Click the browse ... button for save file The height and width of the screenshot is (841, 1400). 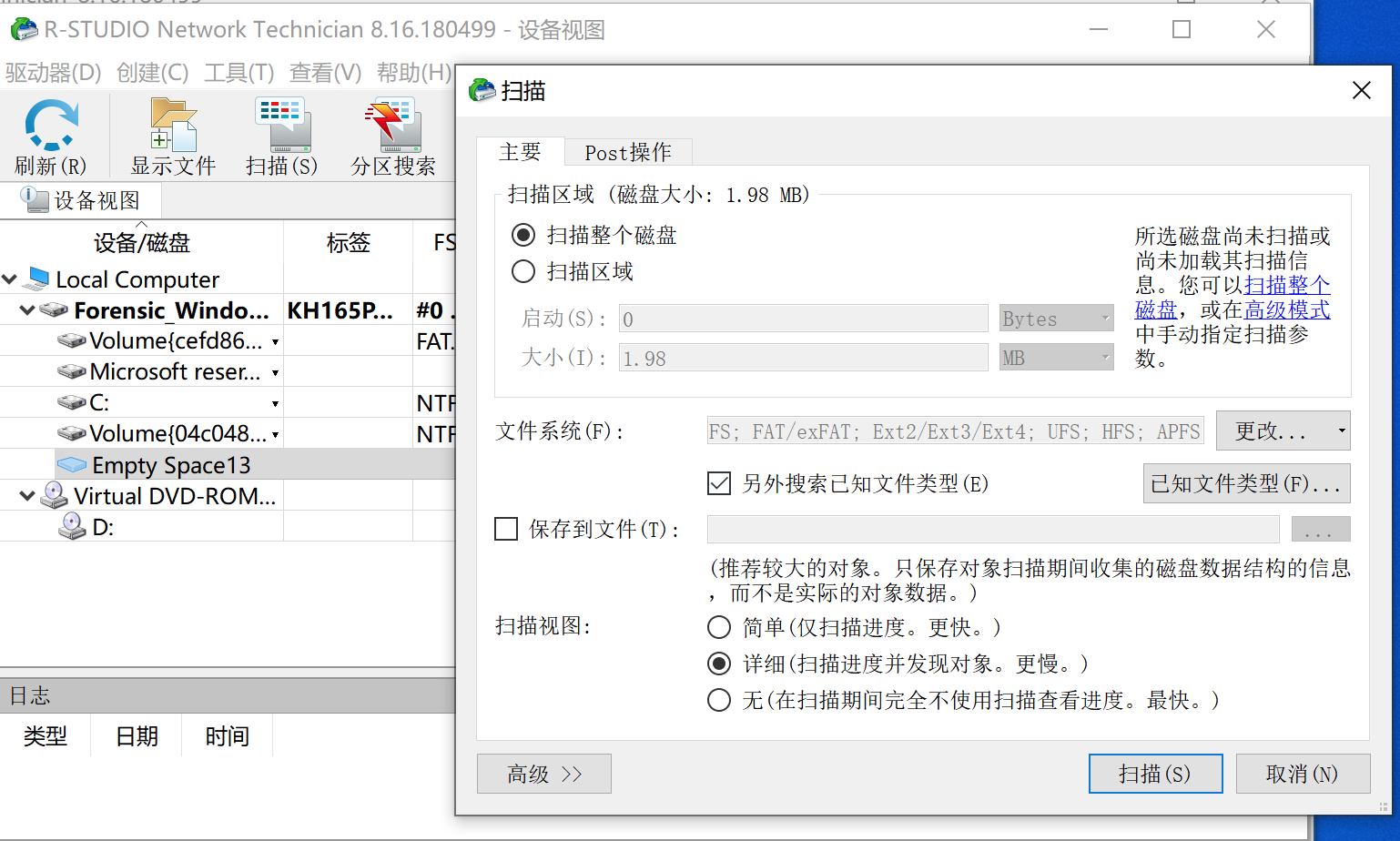point(1321,529)
